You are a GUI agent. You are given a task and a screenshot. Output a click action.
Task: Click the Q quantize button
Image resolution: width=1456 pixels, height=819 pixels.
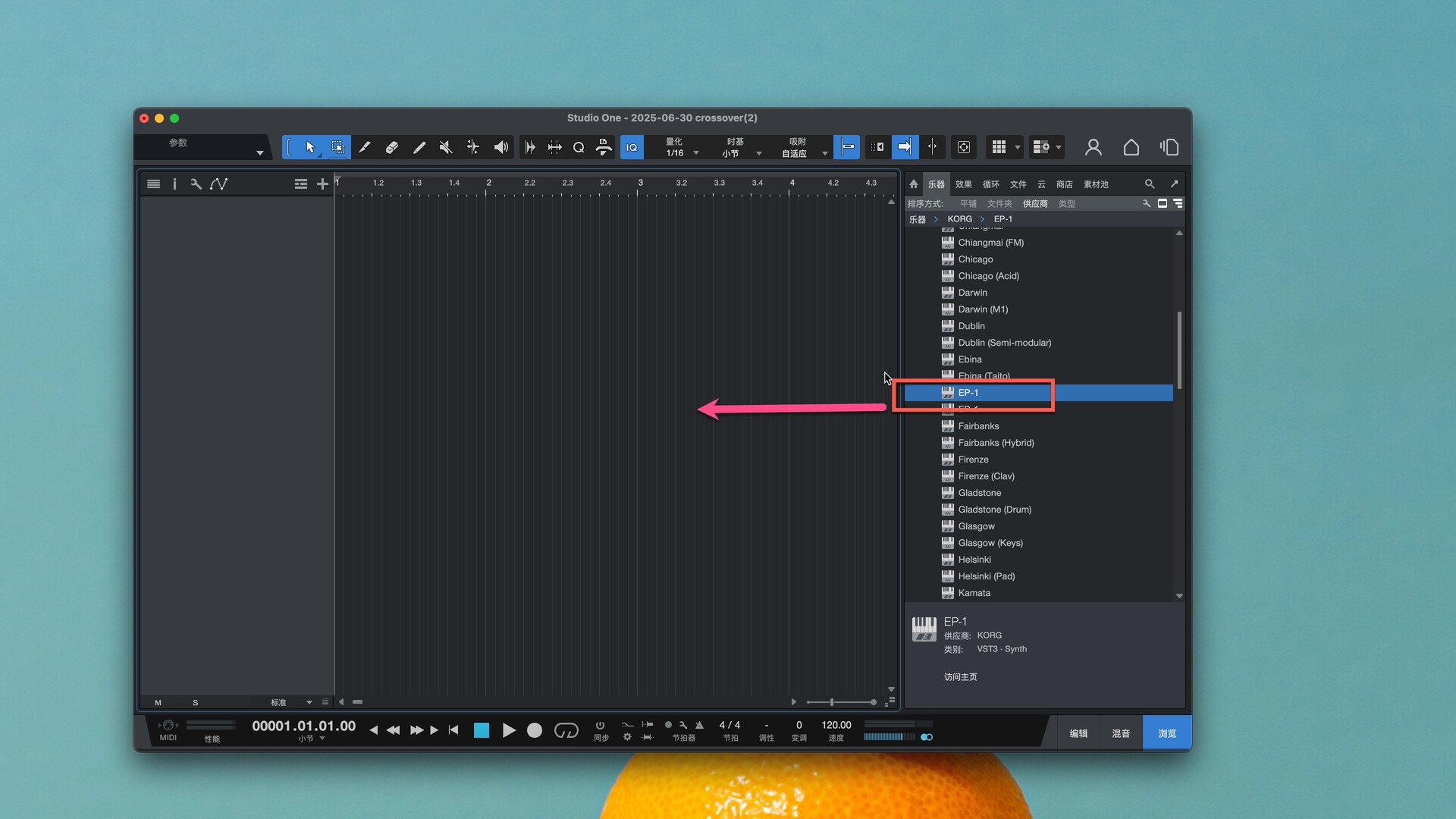point(579,147)
